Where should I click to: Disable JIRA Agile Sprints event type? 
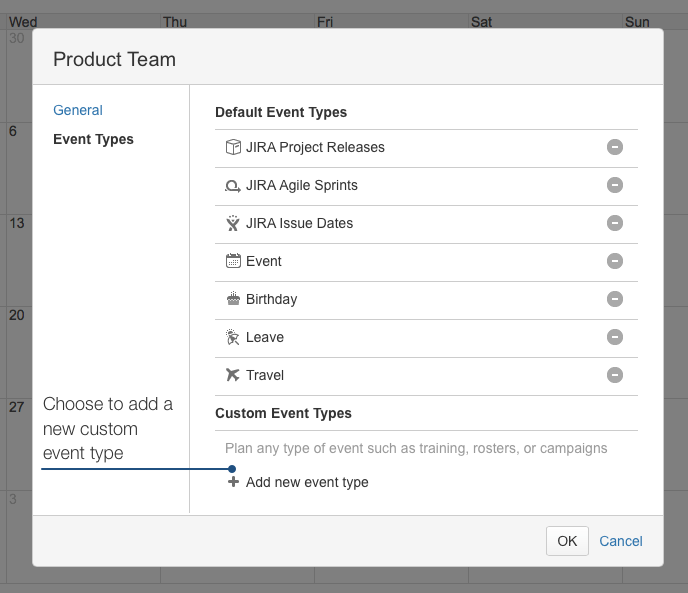tap(615, 185)
